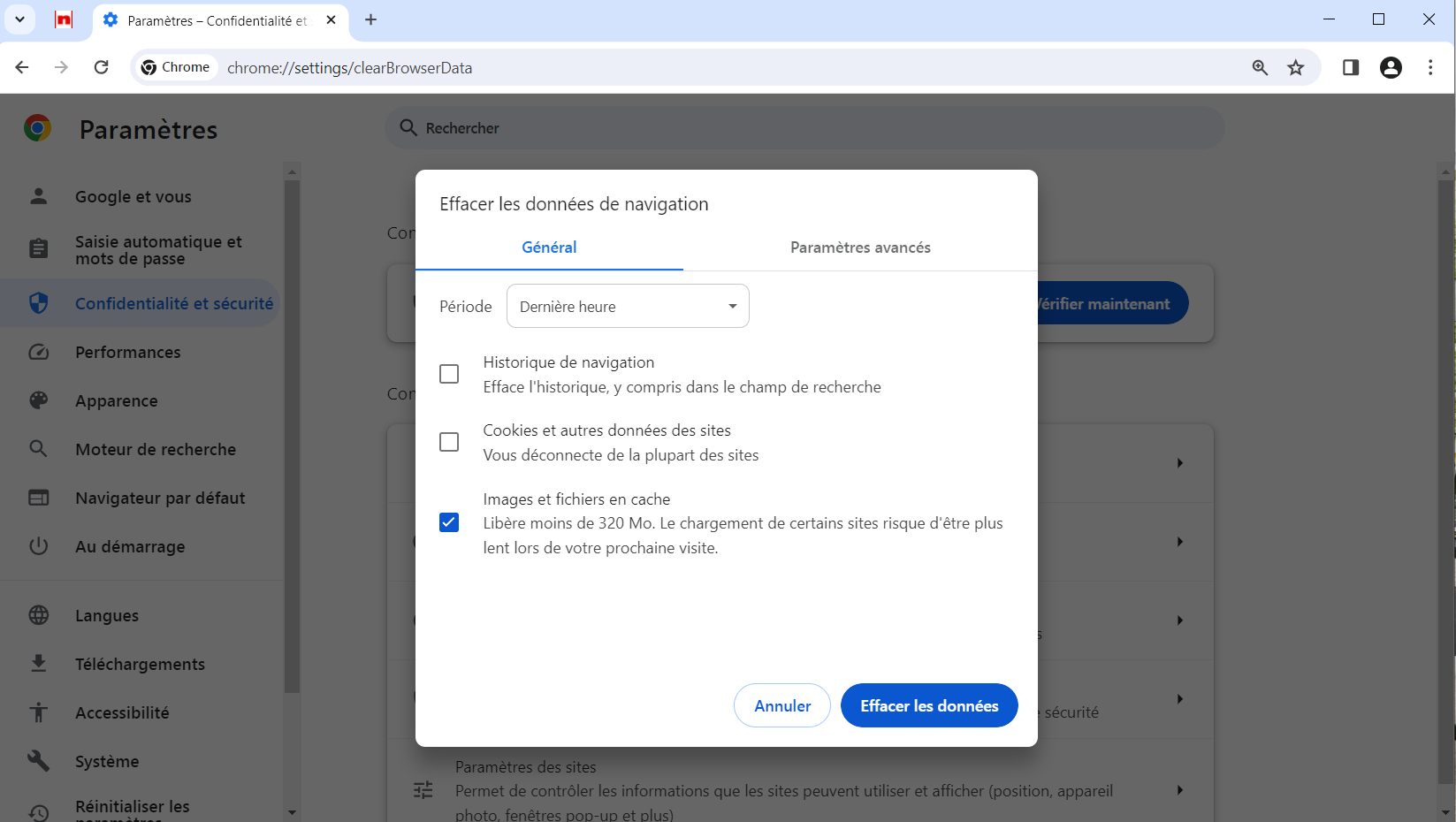Screen dimensions: 1456x822
Task: Click the sidebar scrollbar thumb
Action: [x=293, y=437]
